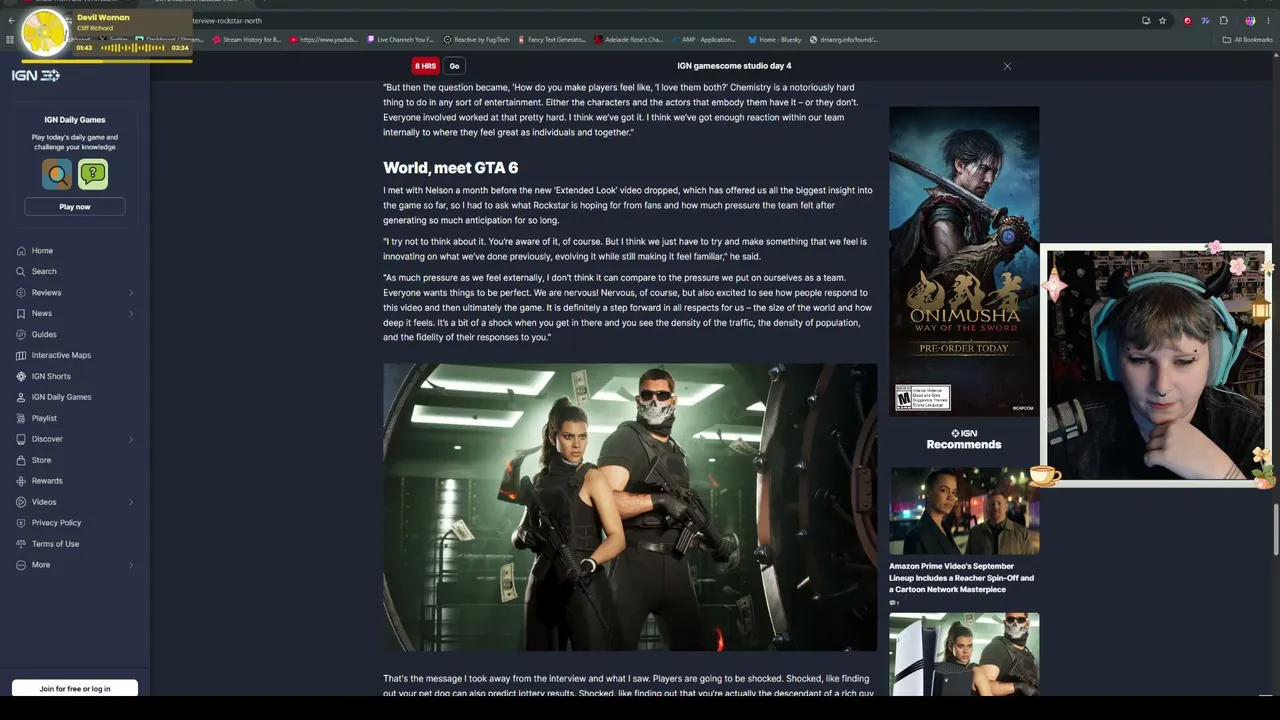
Task: Open the All Bookmarks folder
Action: pyautogui.click(x=1248, y=40)
